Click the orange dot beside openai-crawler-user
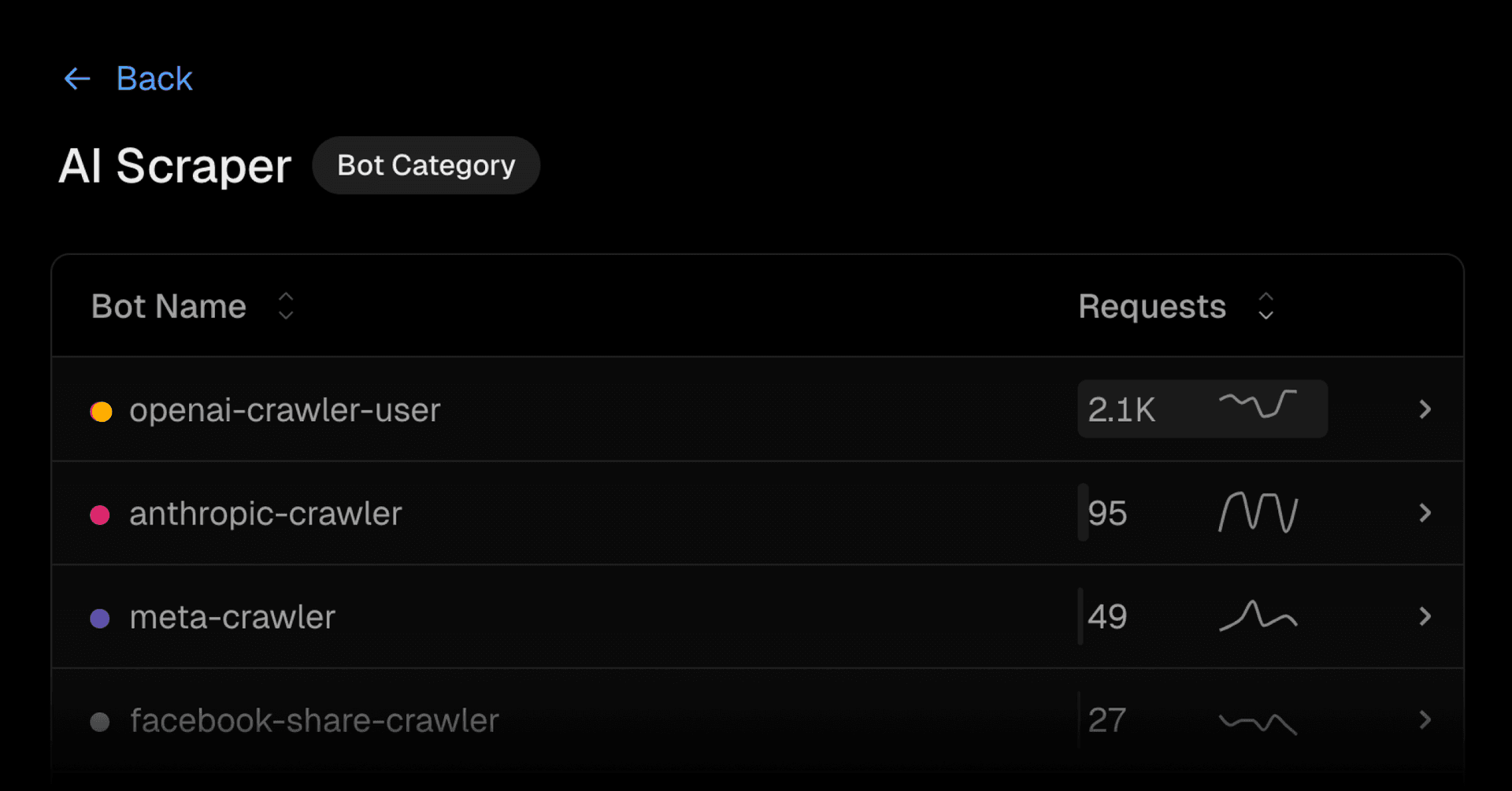Viewport: 1512px width, 791px height. point(101,411)
